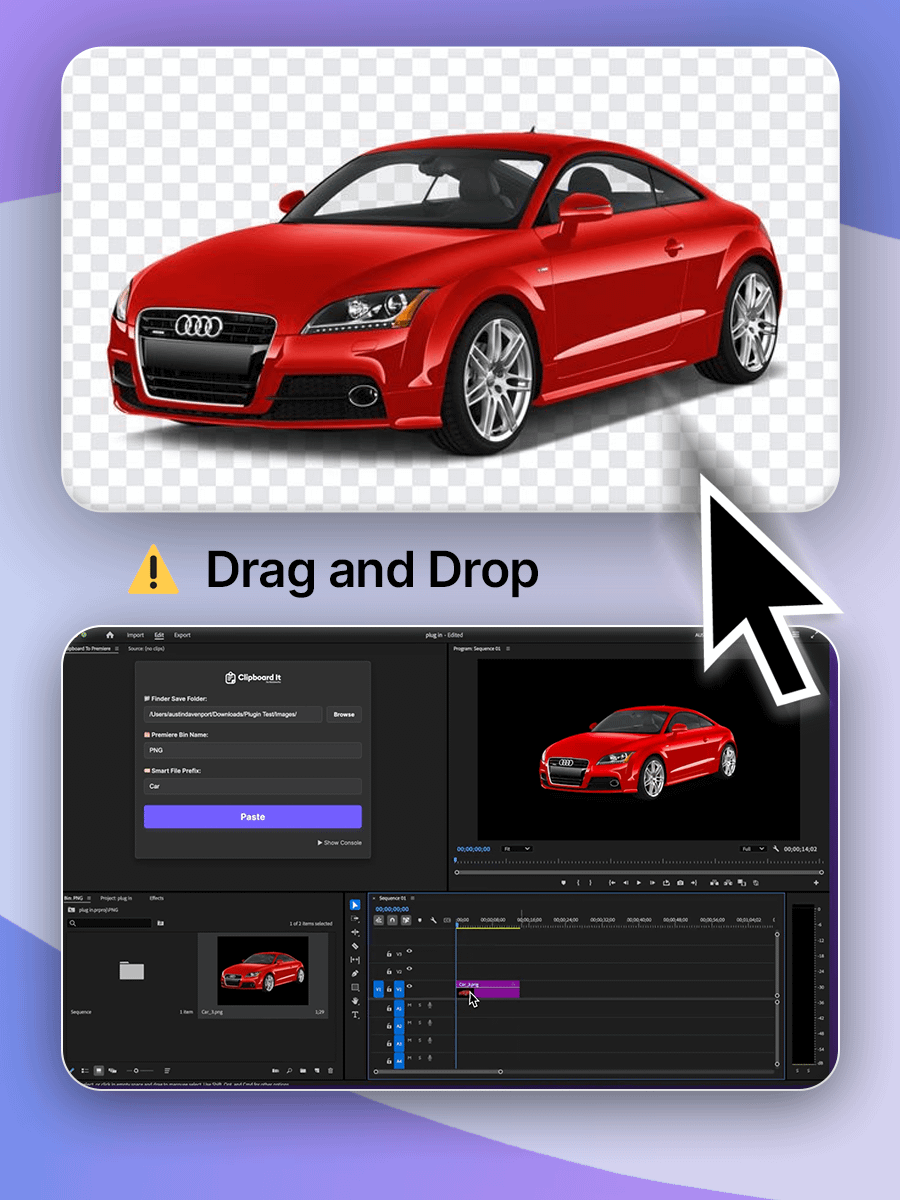The height and width of the screenshot is (1200, 900).
Task: Open the Full playback resolution dropdown
Action: click(752, 849)
